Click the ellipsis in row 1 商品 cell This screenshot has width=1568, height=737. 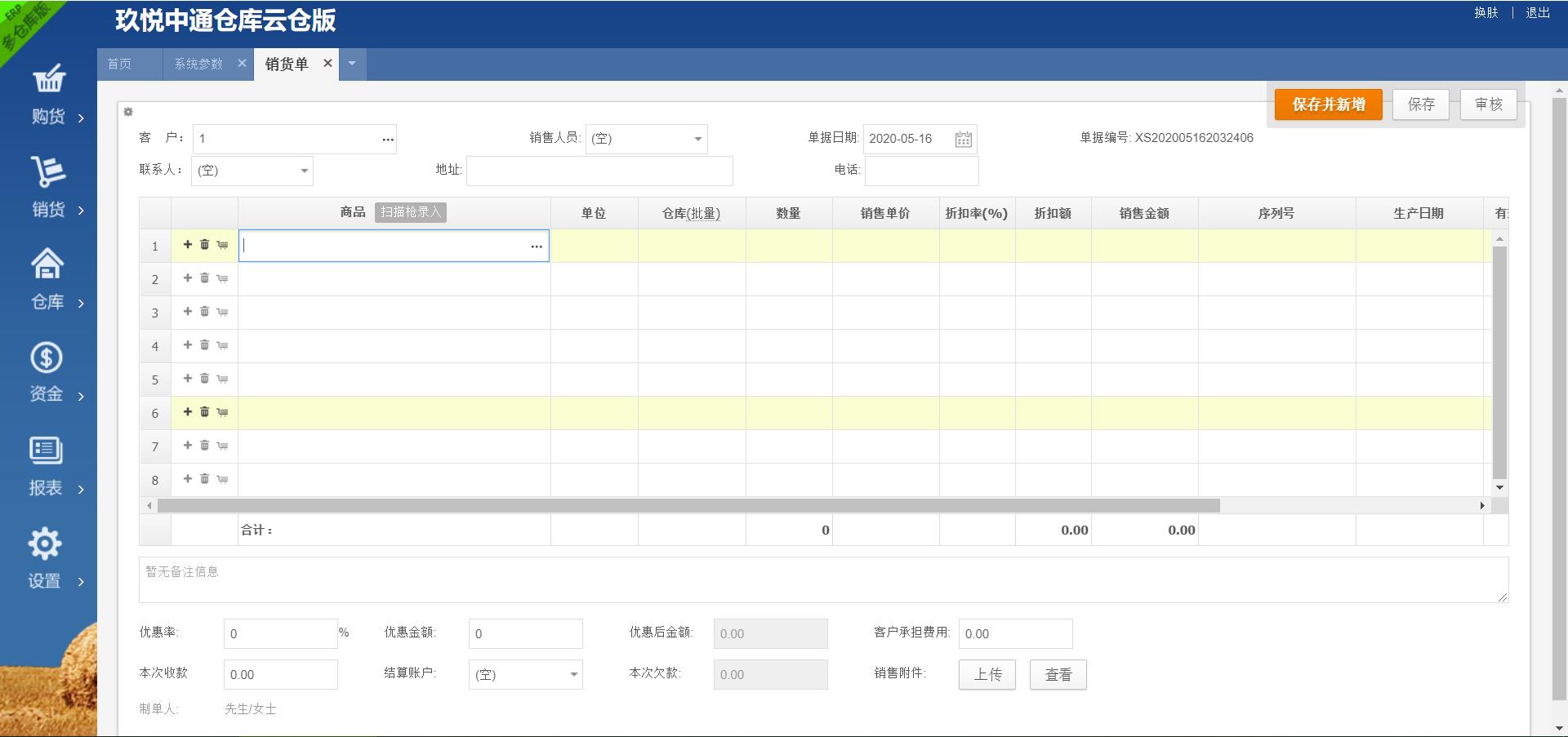coord(537,246)
